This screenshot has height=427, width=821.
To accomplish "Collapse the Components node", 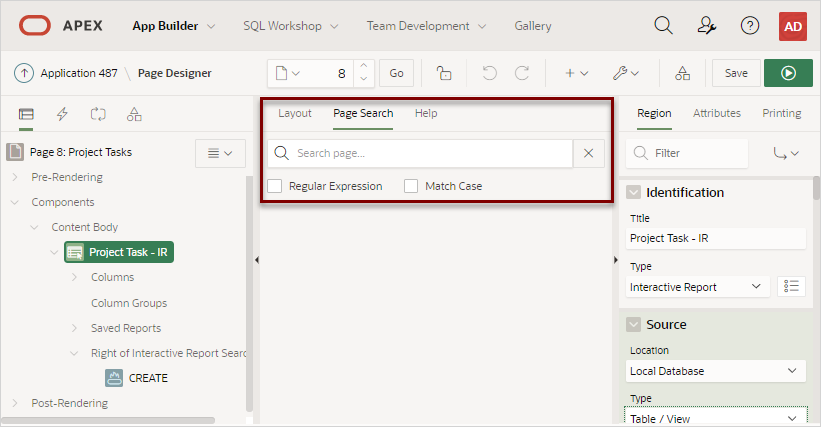I will click(x=15, y=202).
